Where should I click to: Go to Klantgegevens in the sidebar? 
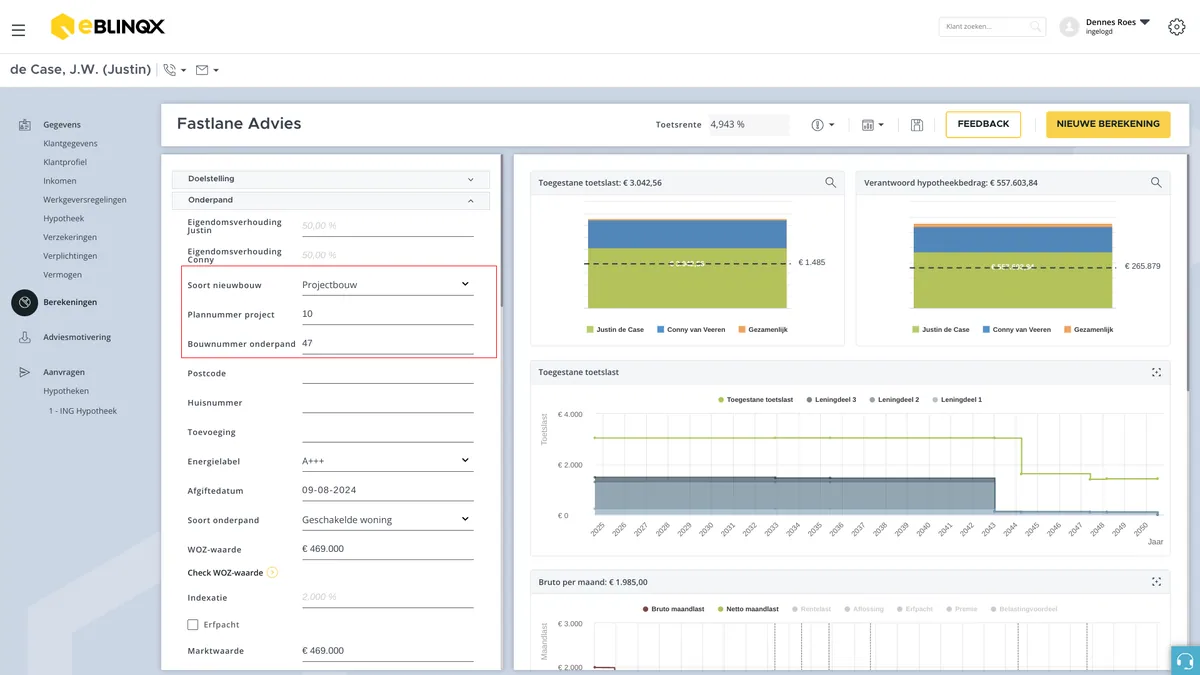(x=70, y=144)
